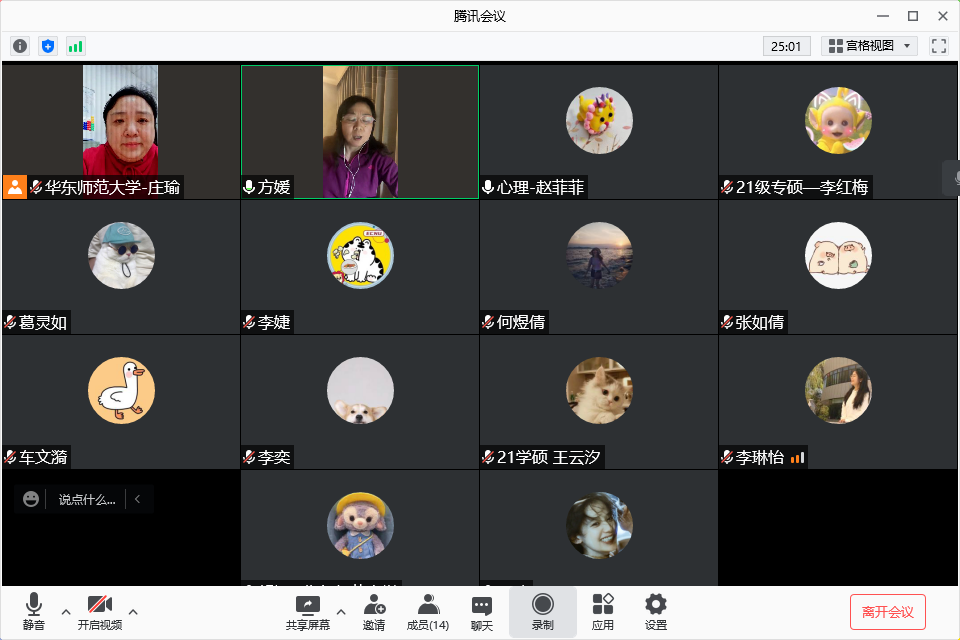Open the Invite (邀请) panel
The width and height of the screenshot is (960, 640).
374,612
